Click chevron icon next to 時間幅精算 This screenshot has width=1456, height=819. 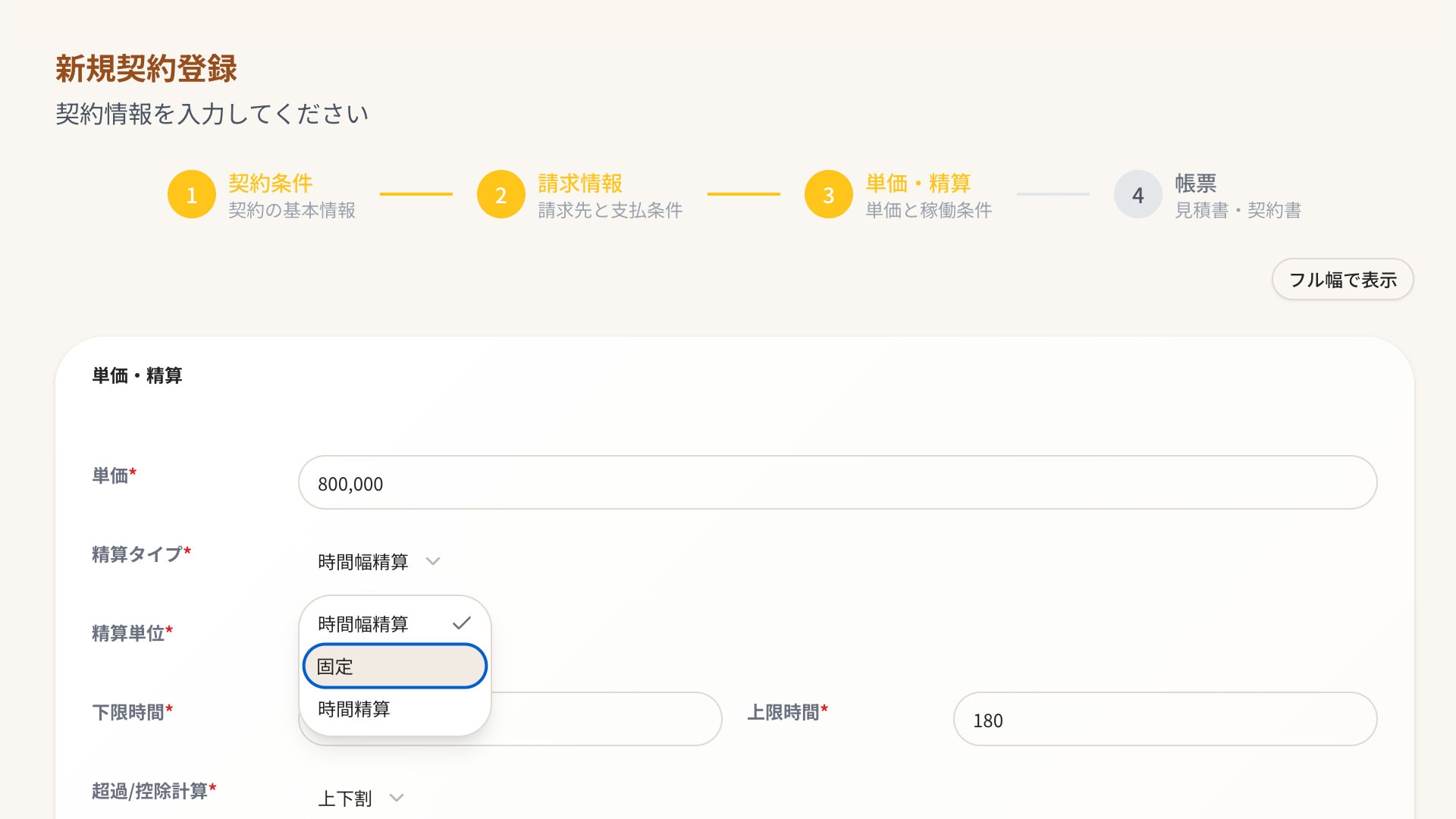coord(433,562)
